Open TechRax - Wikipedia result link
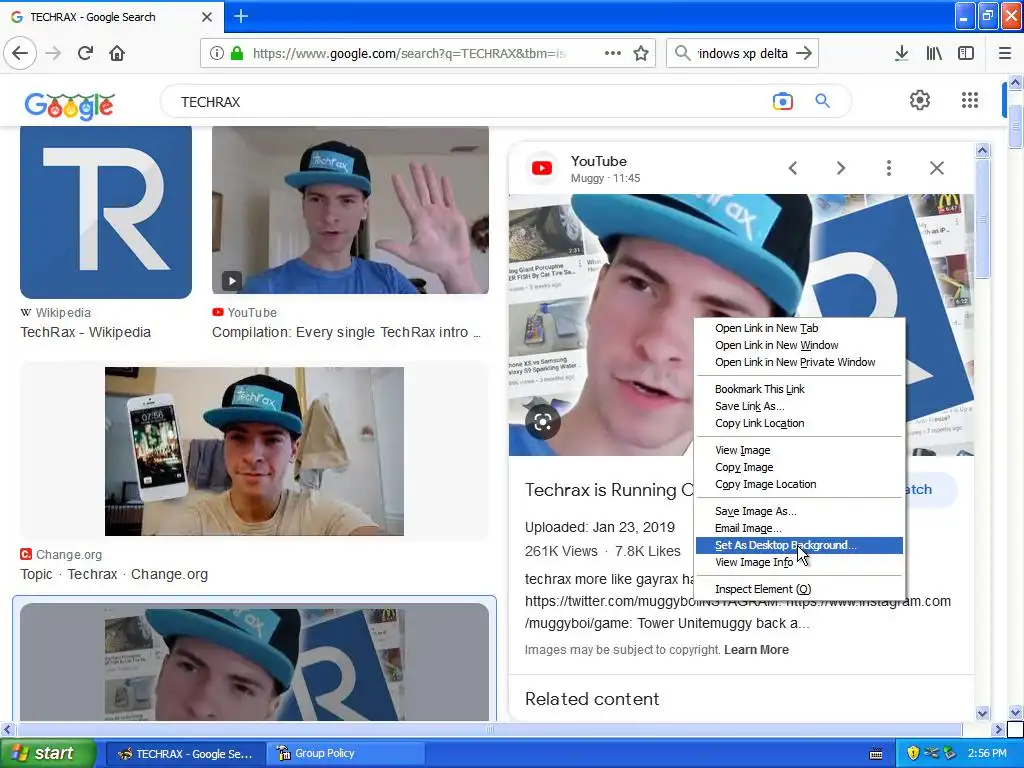 pyautogui.click(x=86, y=332)
